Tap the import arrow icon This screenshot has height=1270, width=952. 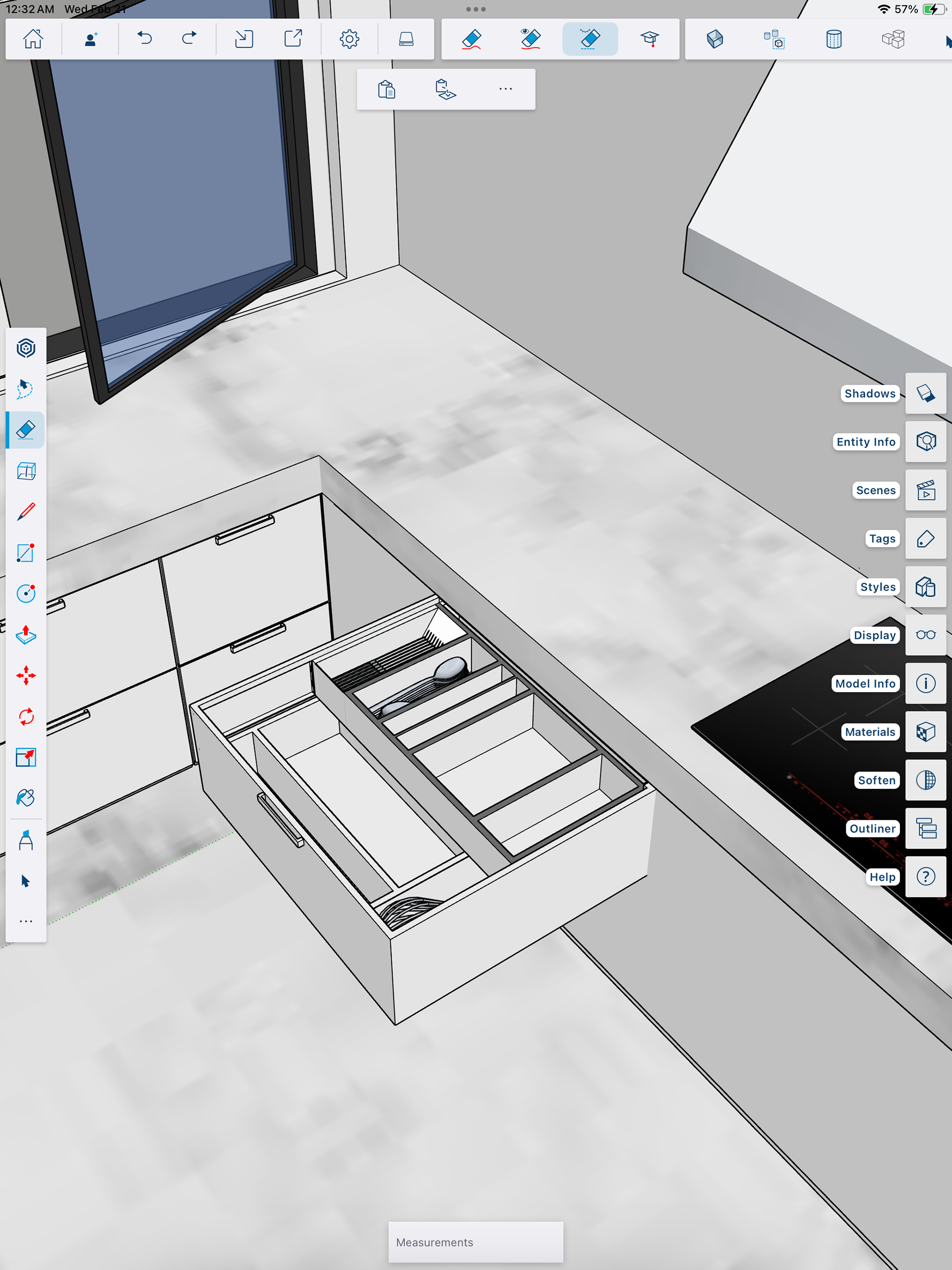click(x=244, y=39)
